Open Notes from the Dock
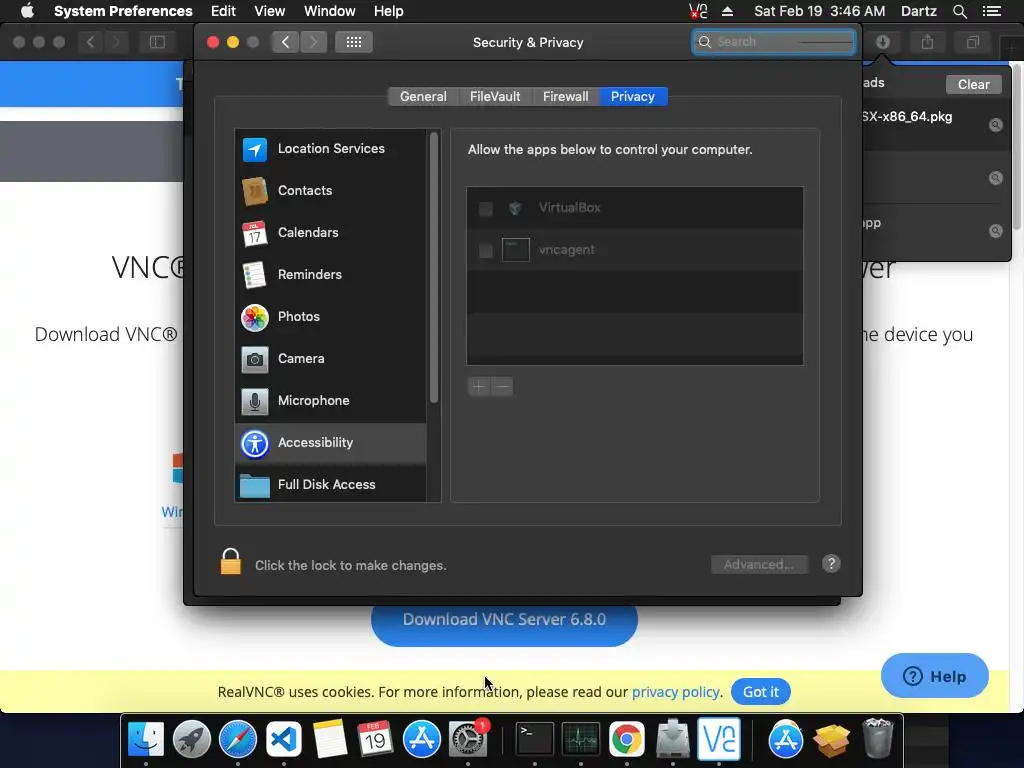Viewport: 1024px width, 768px height. [x=330, y=739]
